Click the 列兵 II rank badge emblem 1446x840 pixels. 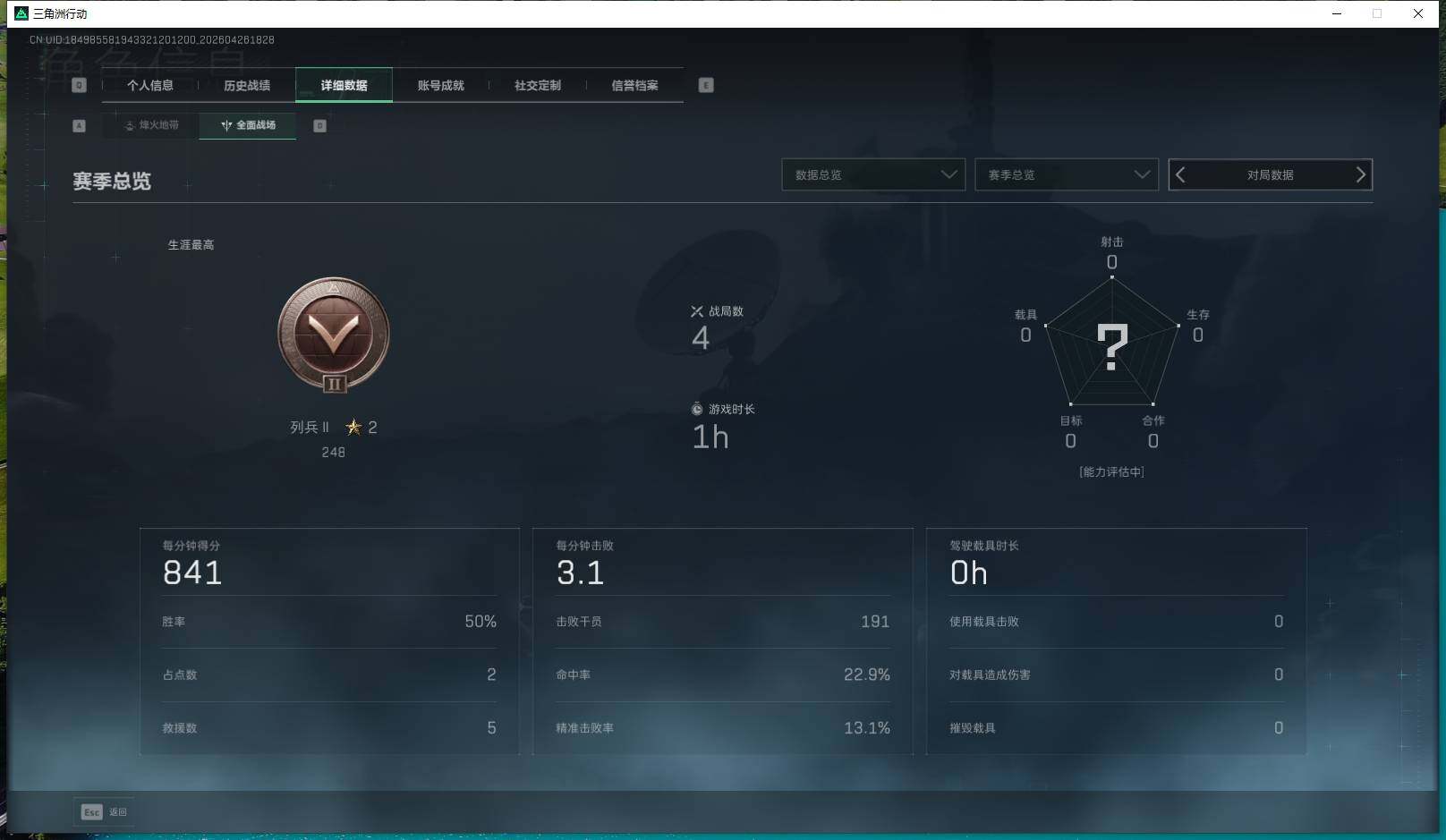334,335
